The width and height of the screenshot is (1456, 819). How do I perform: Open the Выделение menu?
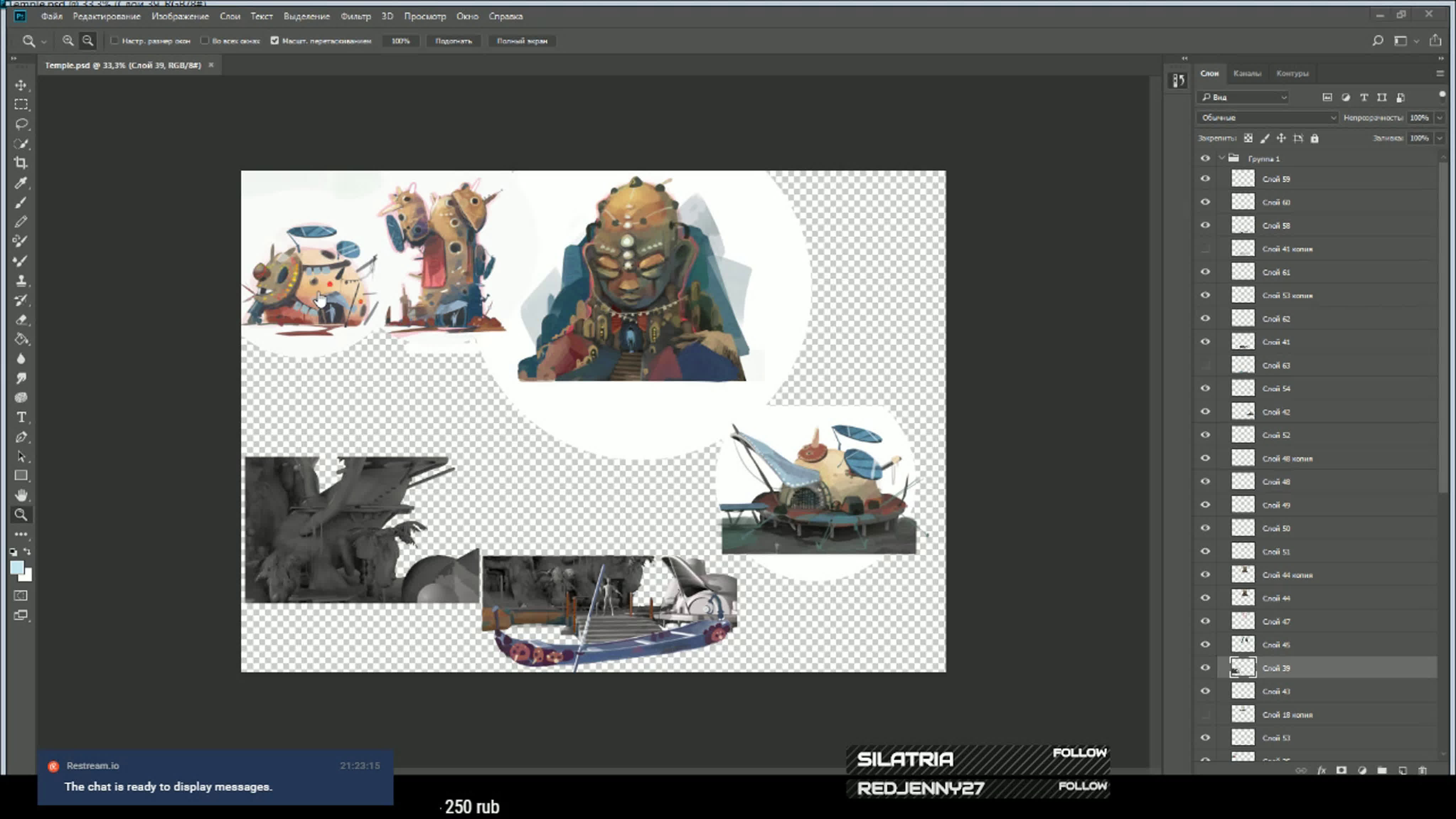point(306,16)
